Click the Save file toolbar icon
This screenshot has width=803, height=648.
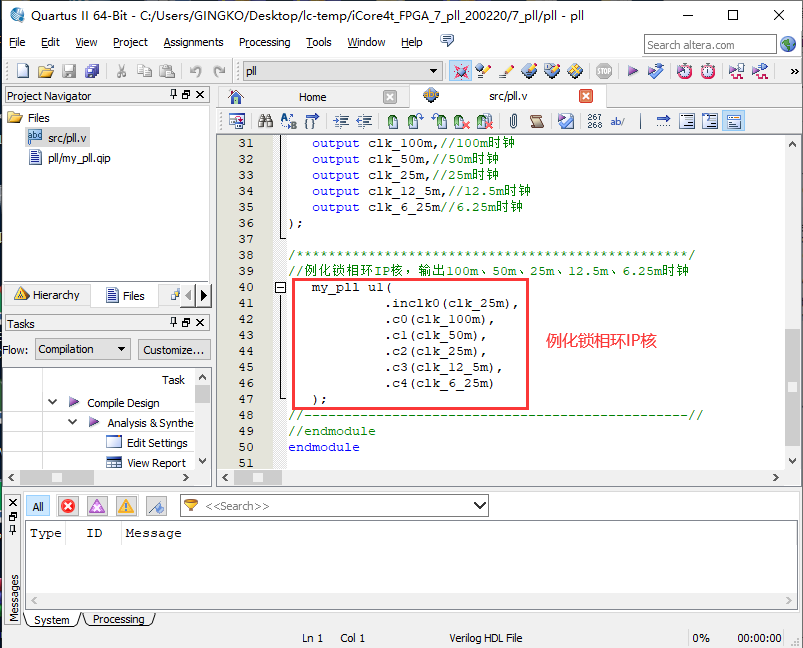pyautogui.click(x=69, y=71)
